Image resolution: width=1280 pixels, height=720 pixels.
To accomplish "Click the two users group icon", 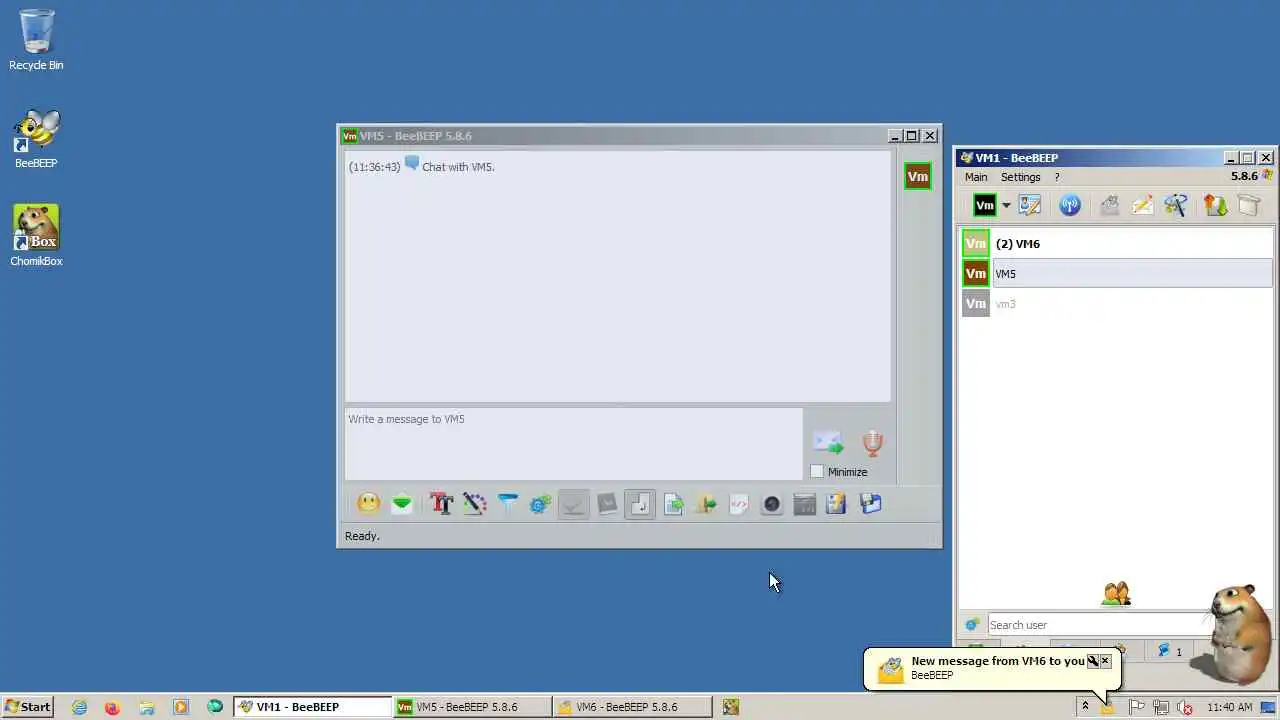I will (1116, 594).
